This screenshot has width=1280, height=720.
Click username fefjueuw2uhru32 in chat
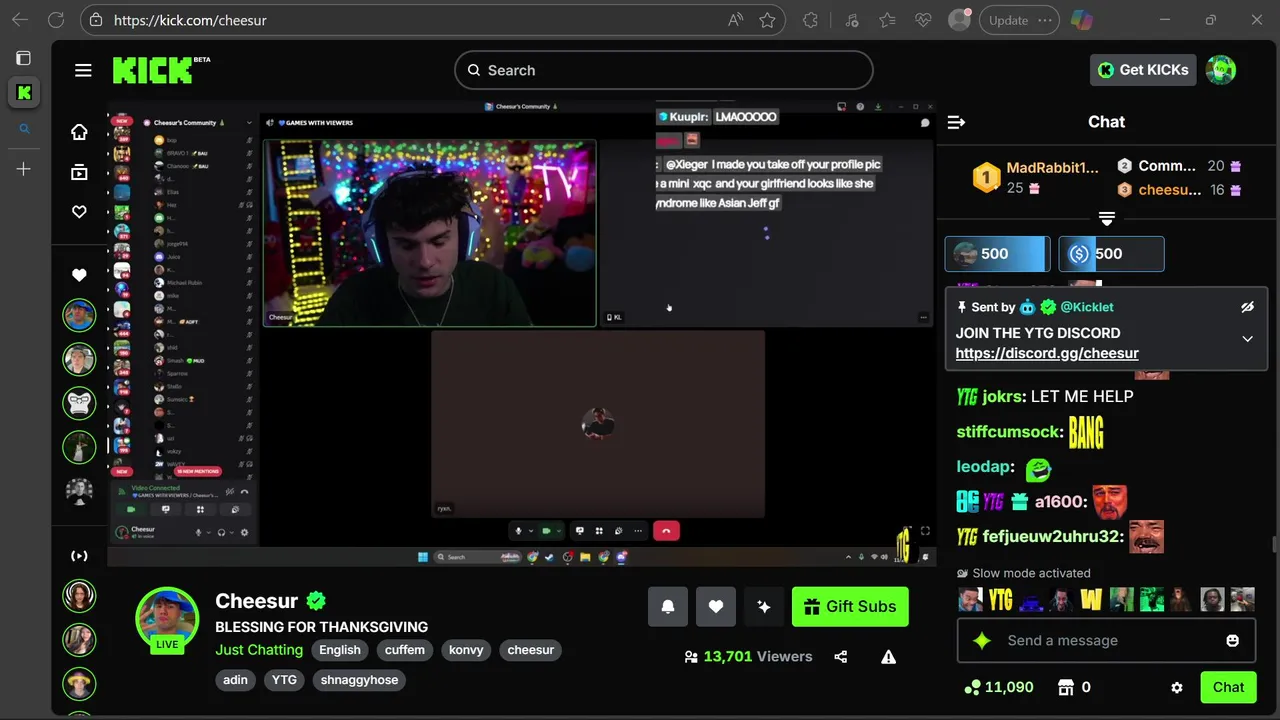pyautogui.click(x=1052, y=537)
